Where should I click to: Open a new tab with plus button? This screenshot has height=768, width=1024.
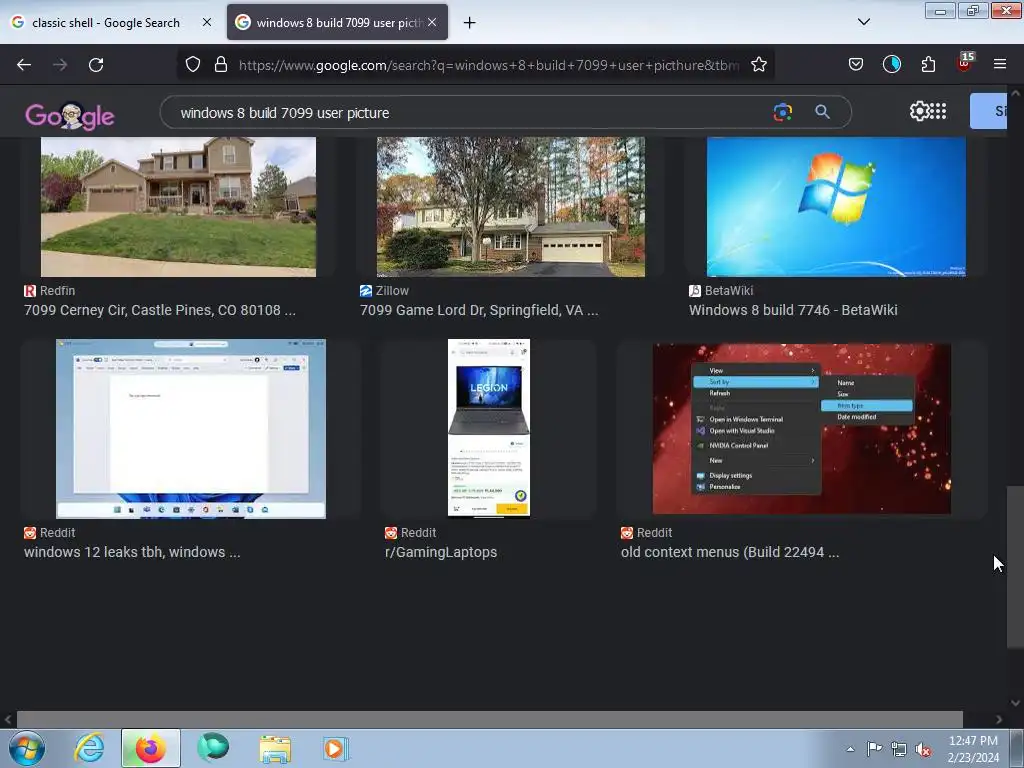click(x=469, y=23)
